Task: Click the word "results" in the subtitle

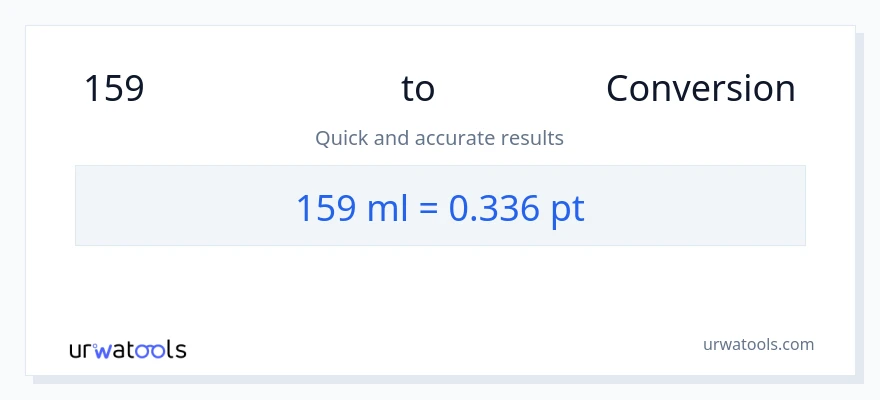Action: click(534, 138)
